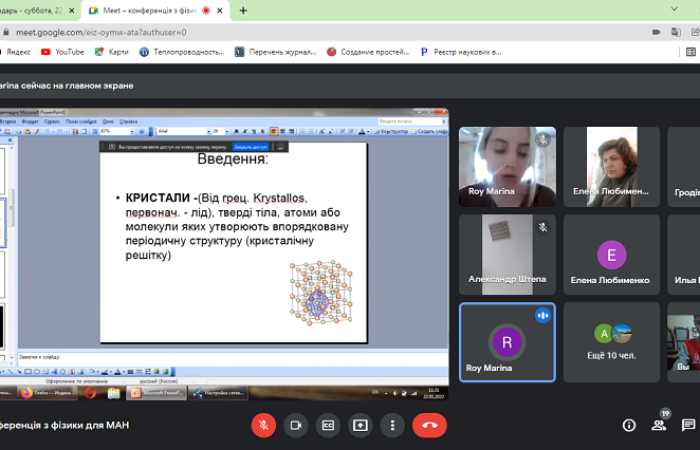Image resolution: width=700 pixels, height=450 pixels.
Task: Open the YouTube bookmark
Action: [x=62, y=51]
